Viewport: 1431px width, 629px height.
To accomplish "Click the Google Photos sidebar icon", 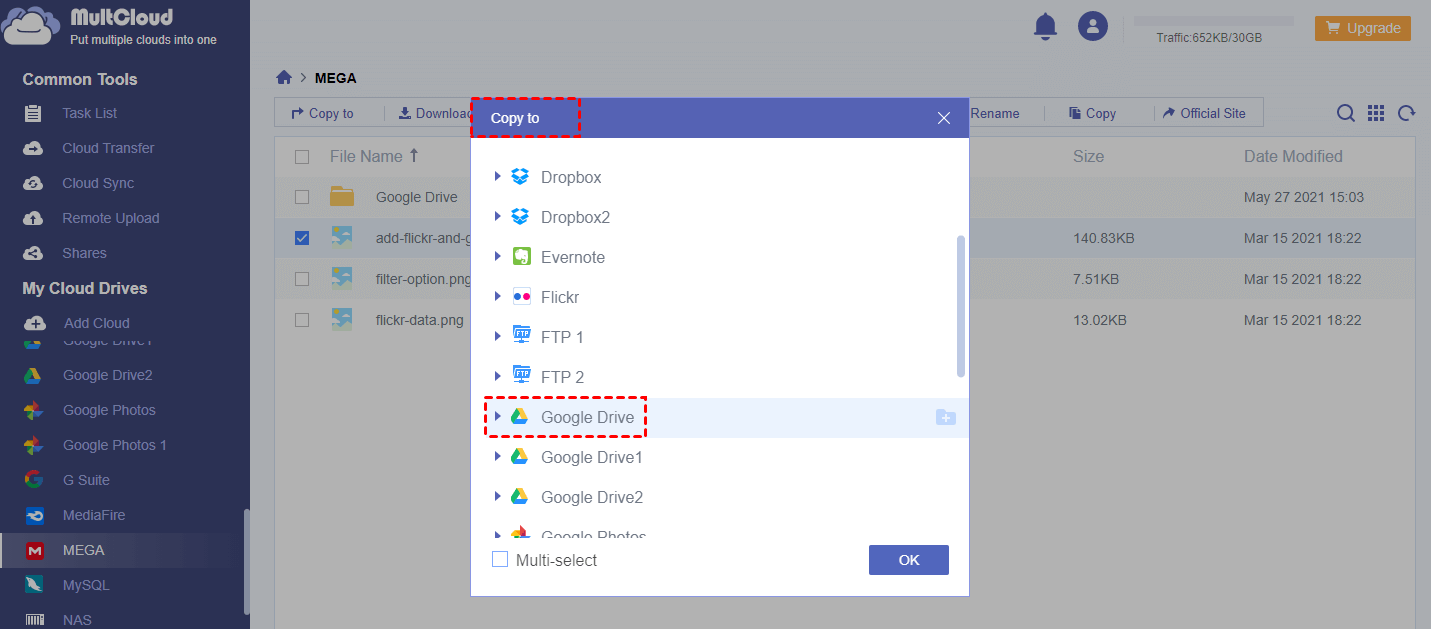I will pos(33,410).
